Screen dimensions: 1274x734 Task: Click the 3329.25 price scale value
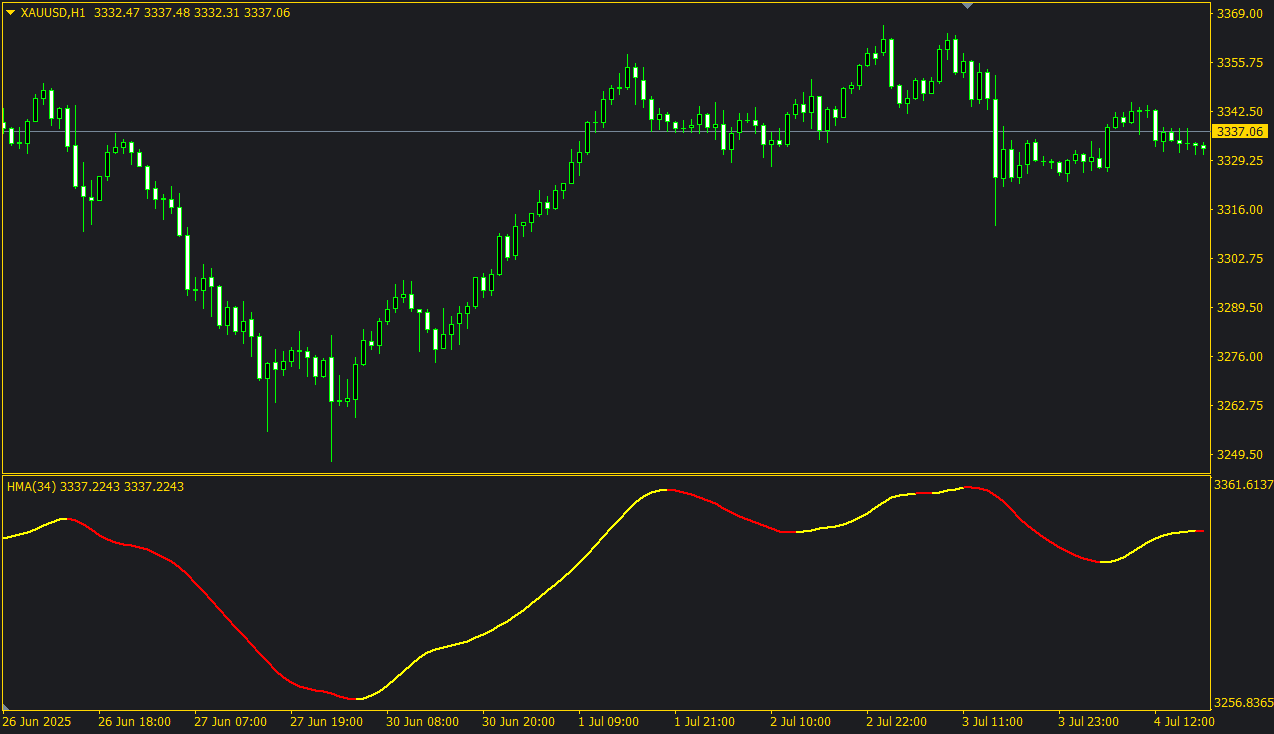point(1238,161)
